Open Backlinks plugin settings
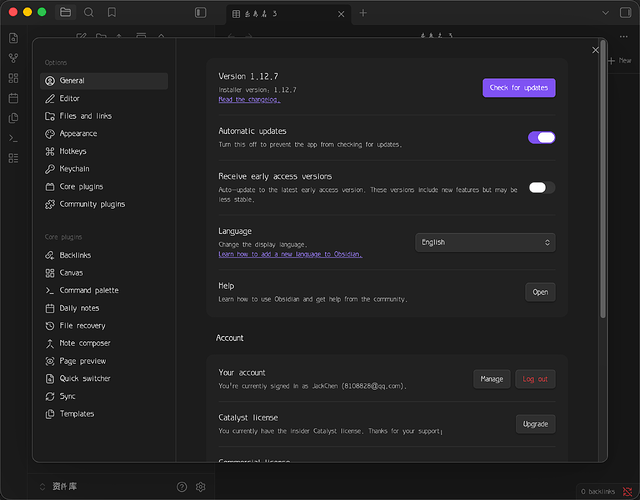 pos(104,255)
